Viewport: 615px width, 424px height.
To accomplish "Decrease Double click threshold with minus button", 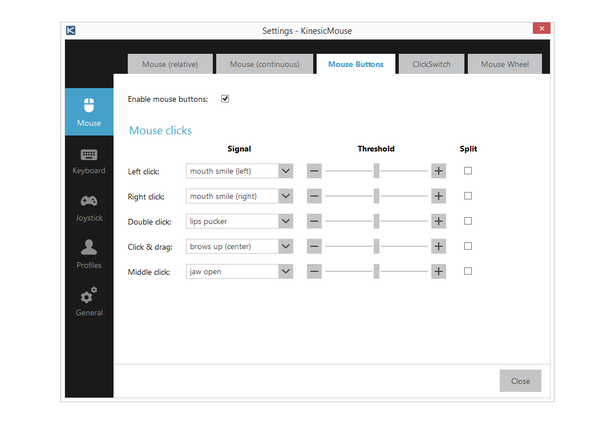I will [314, 221].
